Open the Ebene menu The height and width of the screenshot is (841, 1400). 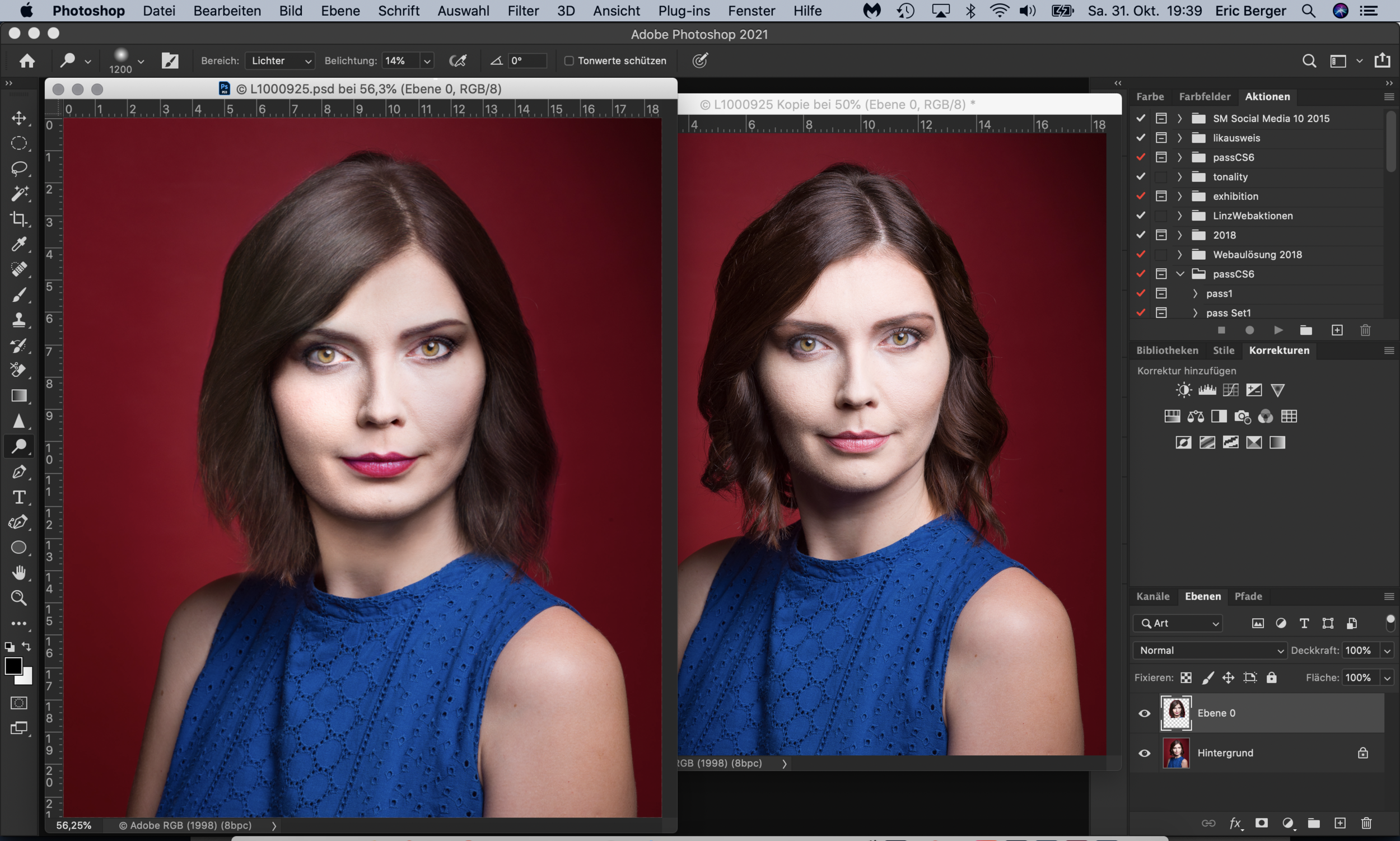click(340, 11)
